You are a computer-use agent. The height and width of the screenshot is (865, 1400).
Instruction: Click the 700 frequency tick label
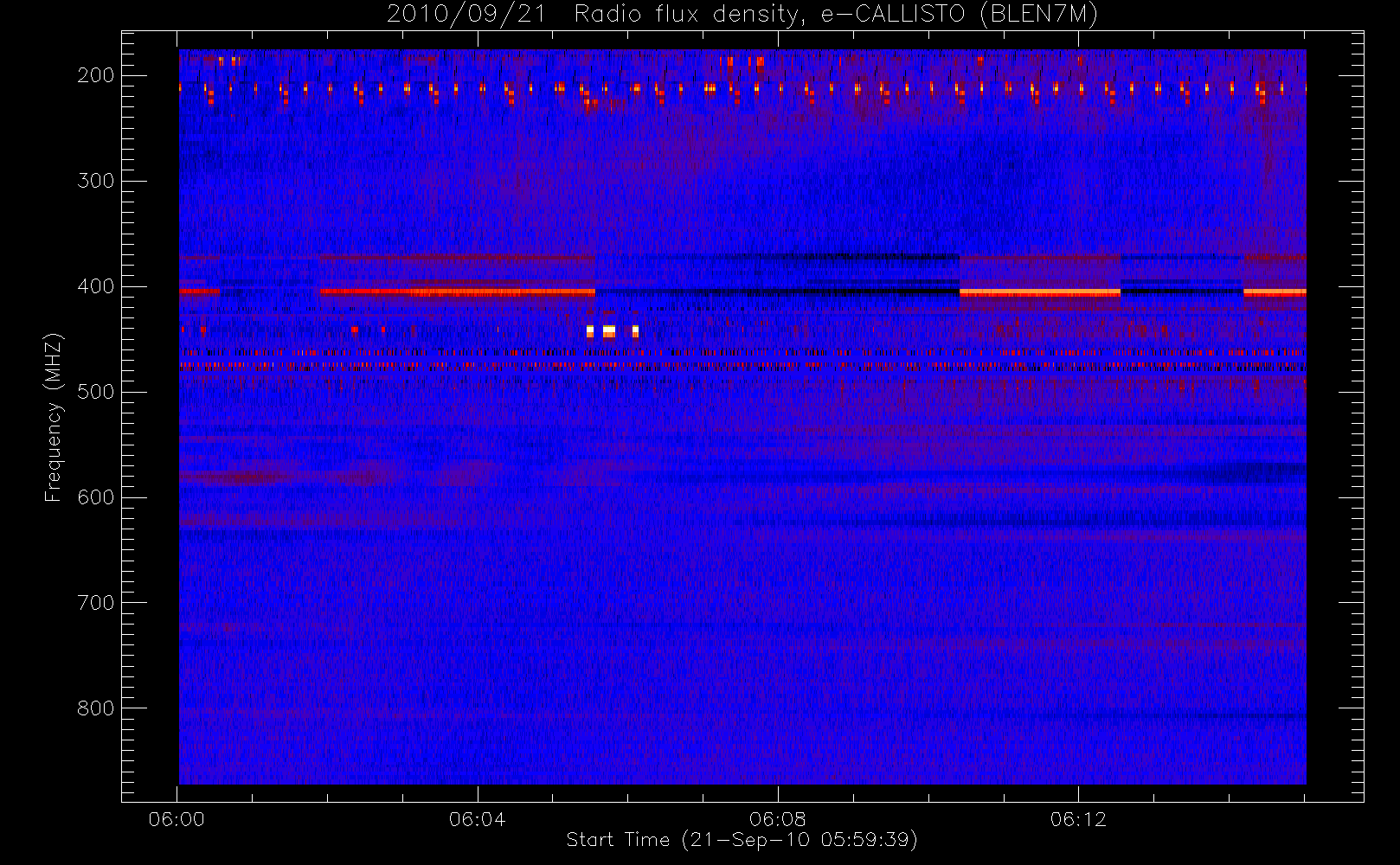(95, 603)
